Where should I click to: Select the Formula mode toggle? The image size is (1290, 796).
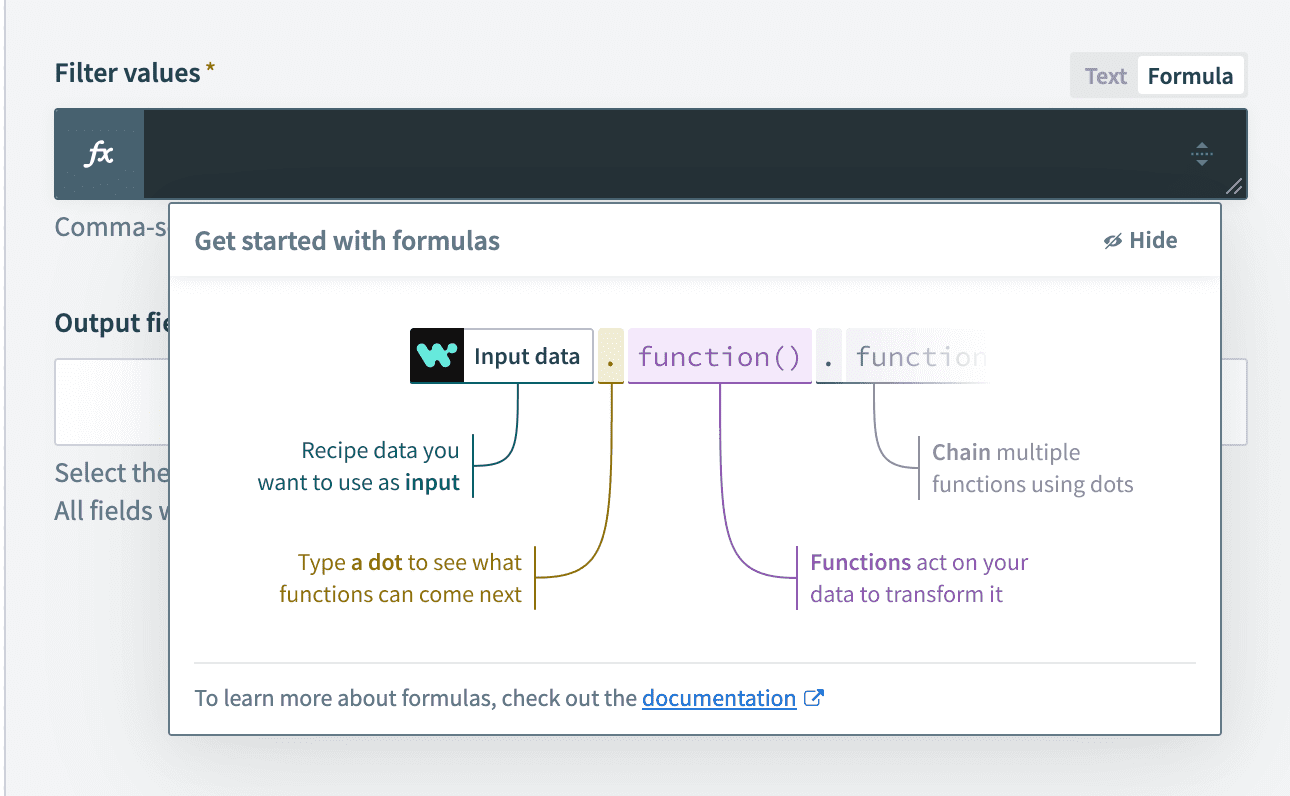[1190, 76]
